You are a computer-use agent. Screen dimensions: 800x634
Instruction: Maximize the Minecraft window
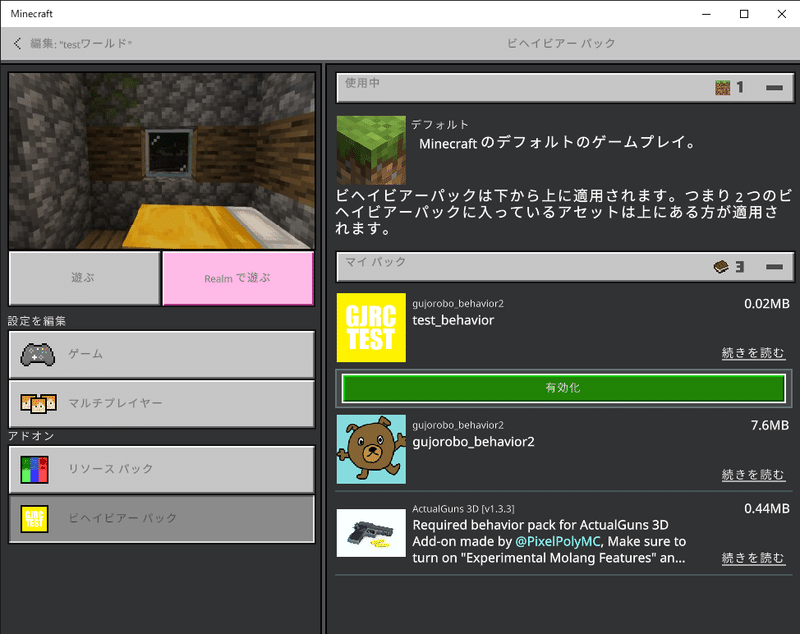[744, 14]
